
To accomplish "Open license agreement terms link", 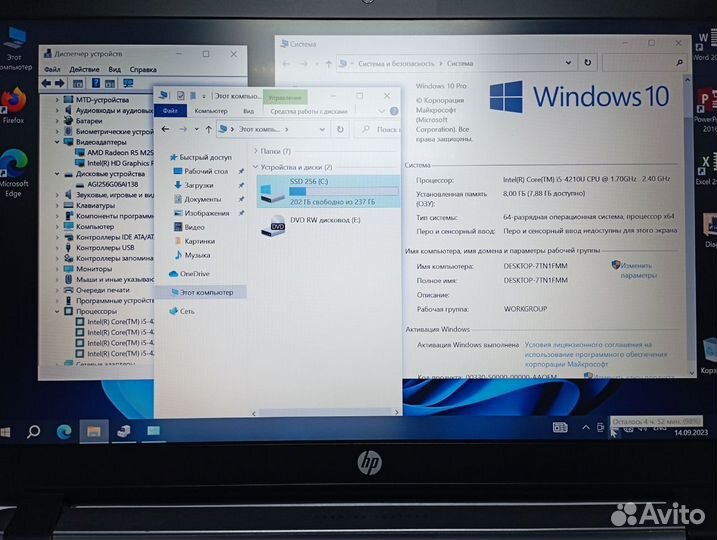I will click(595, 354).
